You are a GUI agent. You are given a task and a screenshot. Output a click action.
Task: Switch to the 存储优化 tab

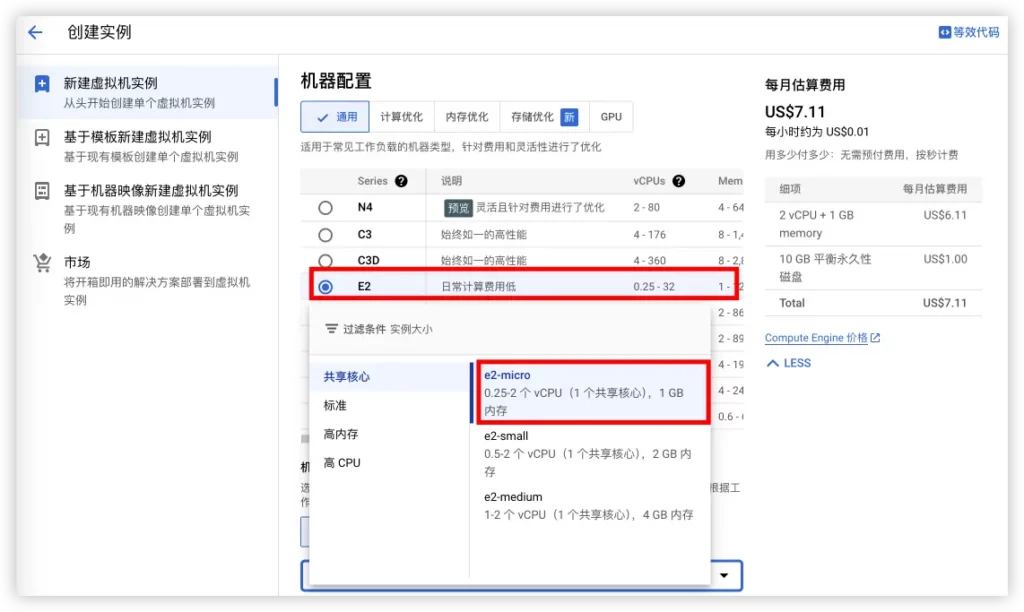tap(544, 117)
